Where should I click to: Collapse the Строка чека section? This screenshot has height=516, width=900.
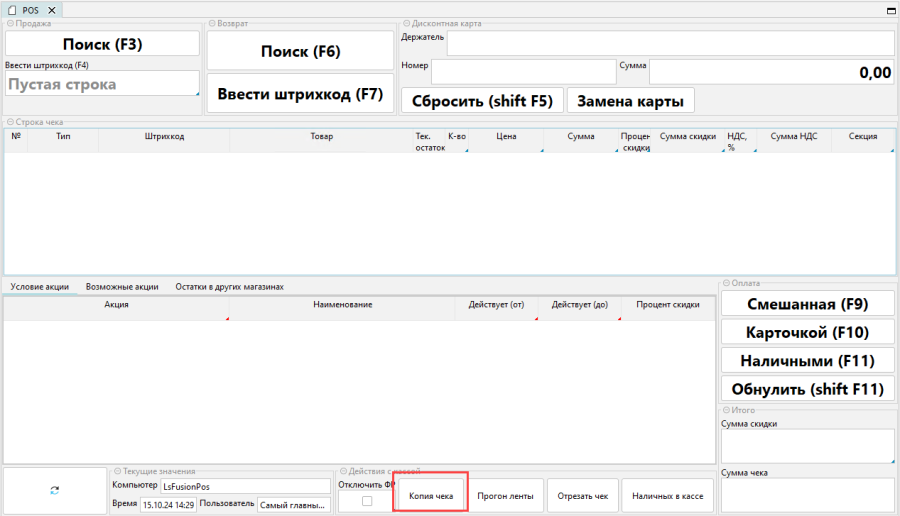pyautogui.click(x=9, y=122)
